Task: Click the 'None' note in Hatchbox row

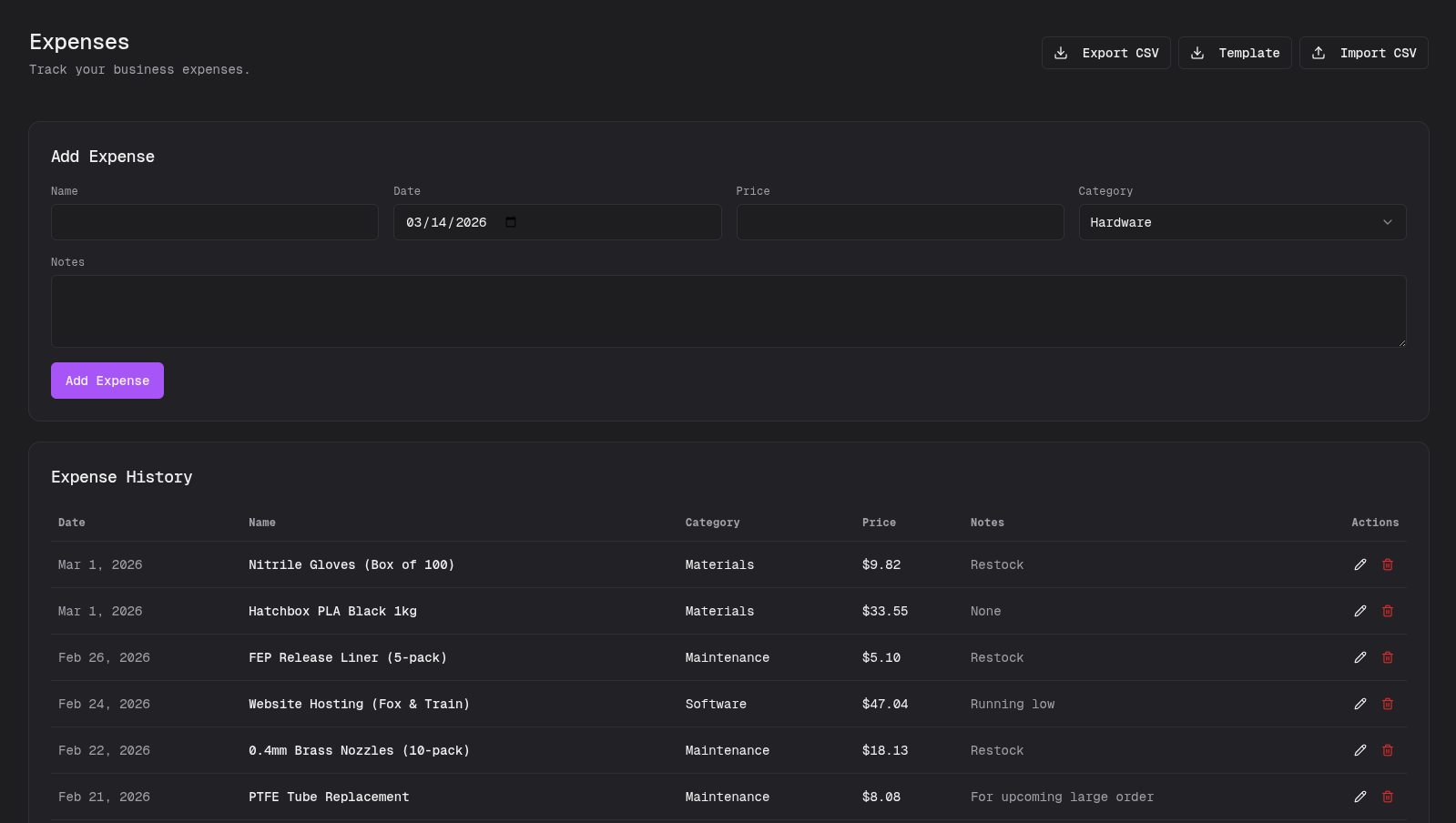Action: point(985,611)
